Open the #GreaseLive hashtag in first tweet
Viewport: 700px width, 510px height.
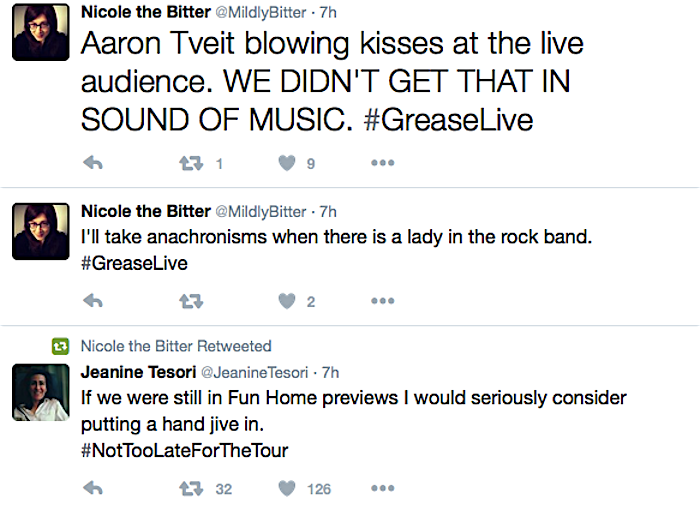449,119
